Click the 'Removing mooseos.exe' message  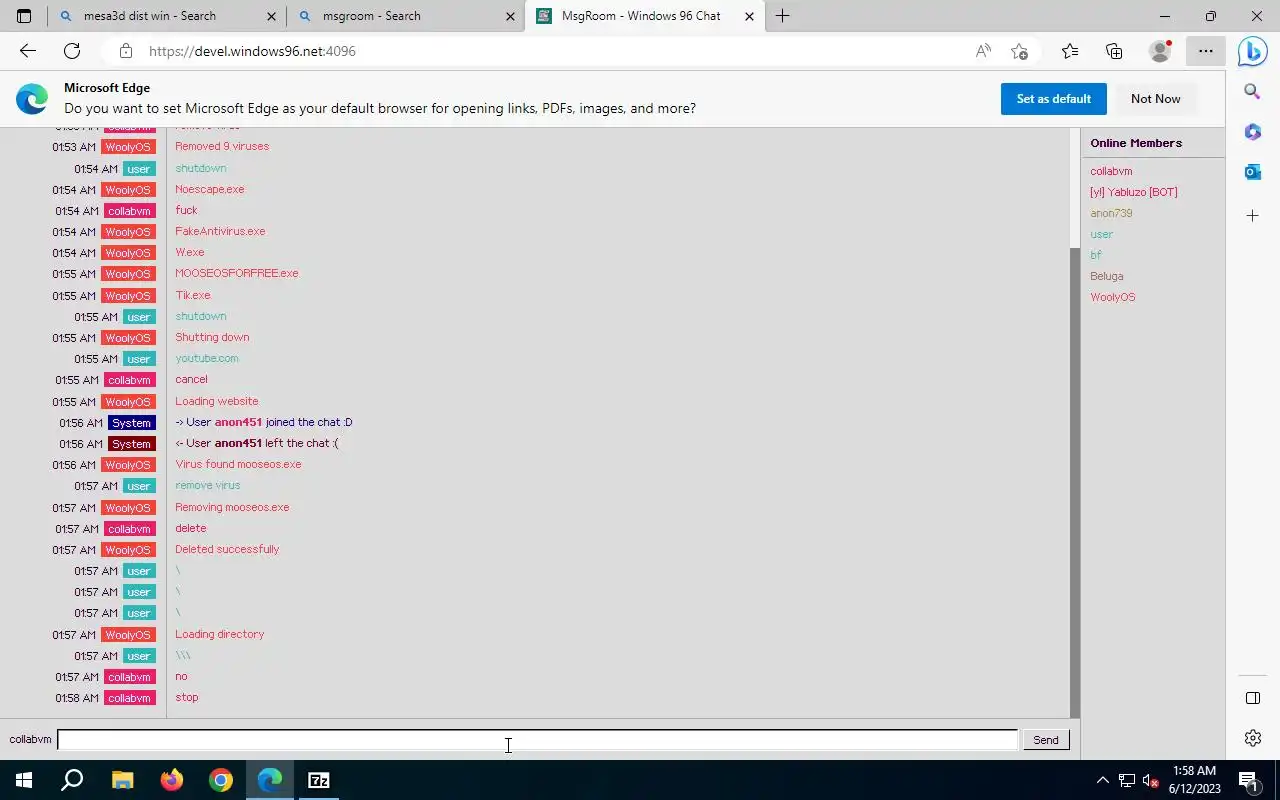click(232, 507)
